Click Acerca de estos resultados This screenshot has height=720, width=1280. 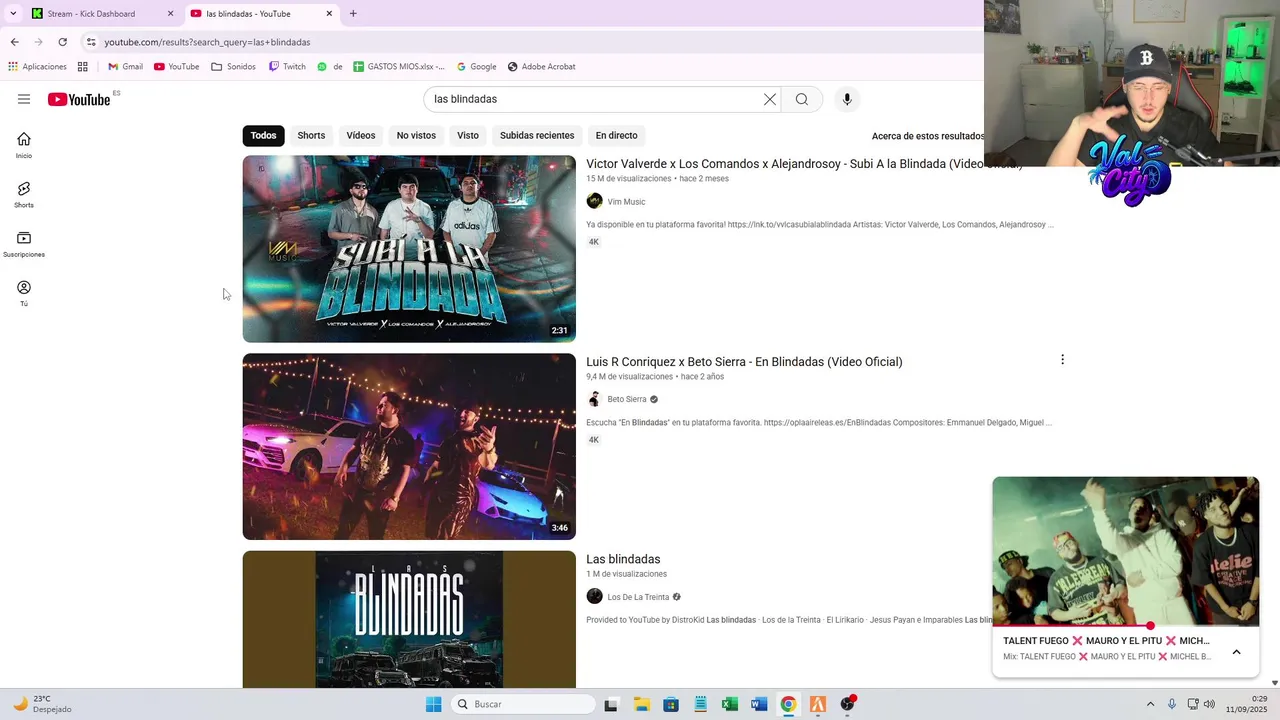pyautogui.click(x=927, y=136)
